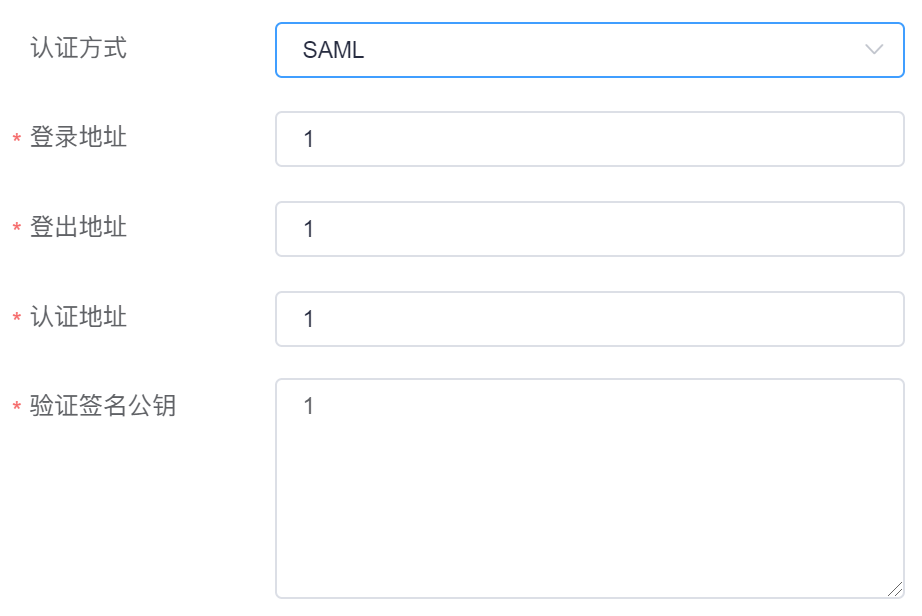922x616 pixels.
Task: Click the resize handle of the 验证签名公钥 textarea
Action: (896, 590)
